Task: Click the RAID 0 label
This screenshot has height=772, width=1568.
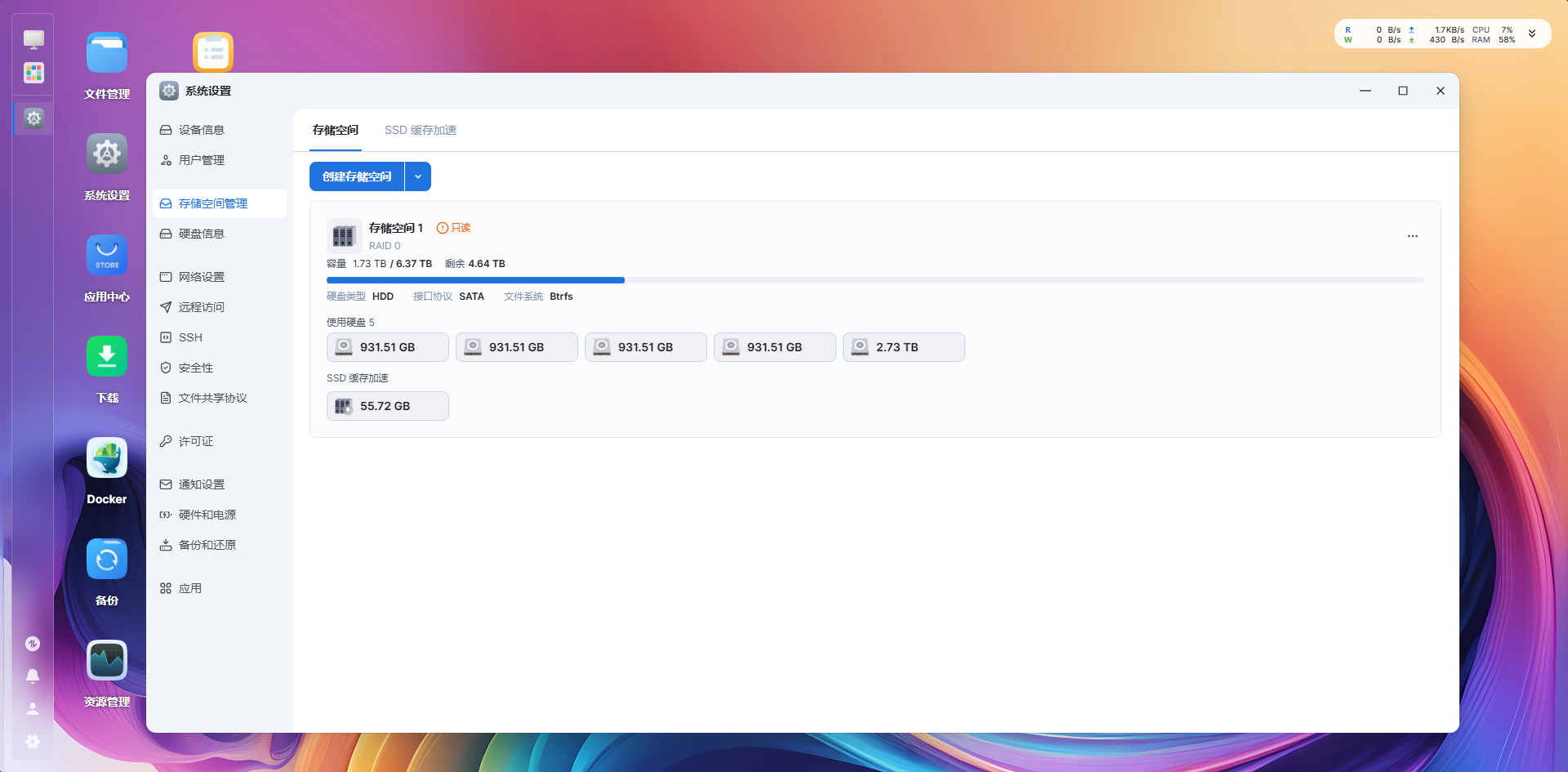Action: [385, 246]
